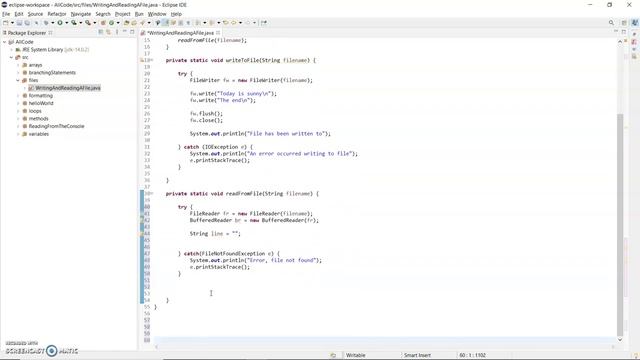Click Smart Insert mode in status bar

click(417, 355)
